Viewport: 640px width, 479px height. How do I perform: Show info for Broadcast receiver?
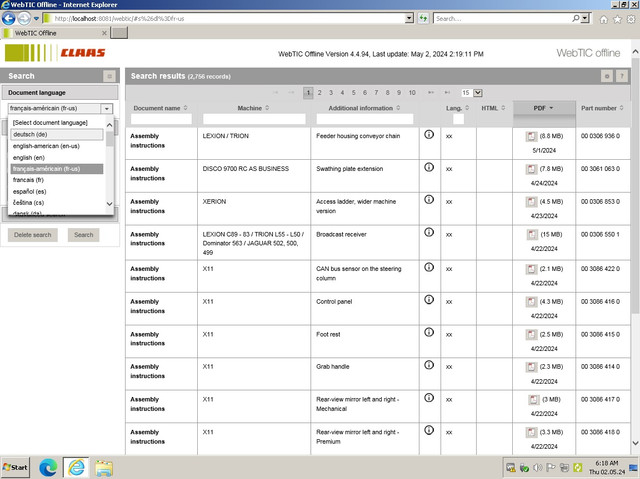click(429, 232)
